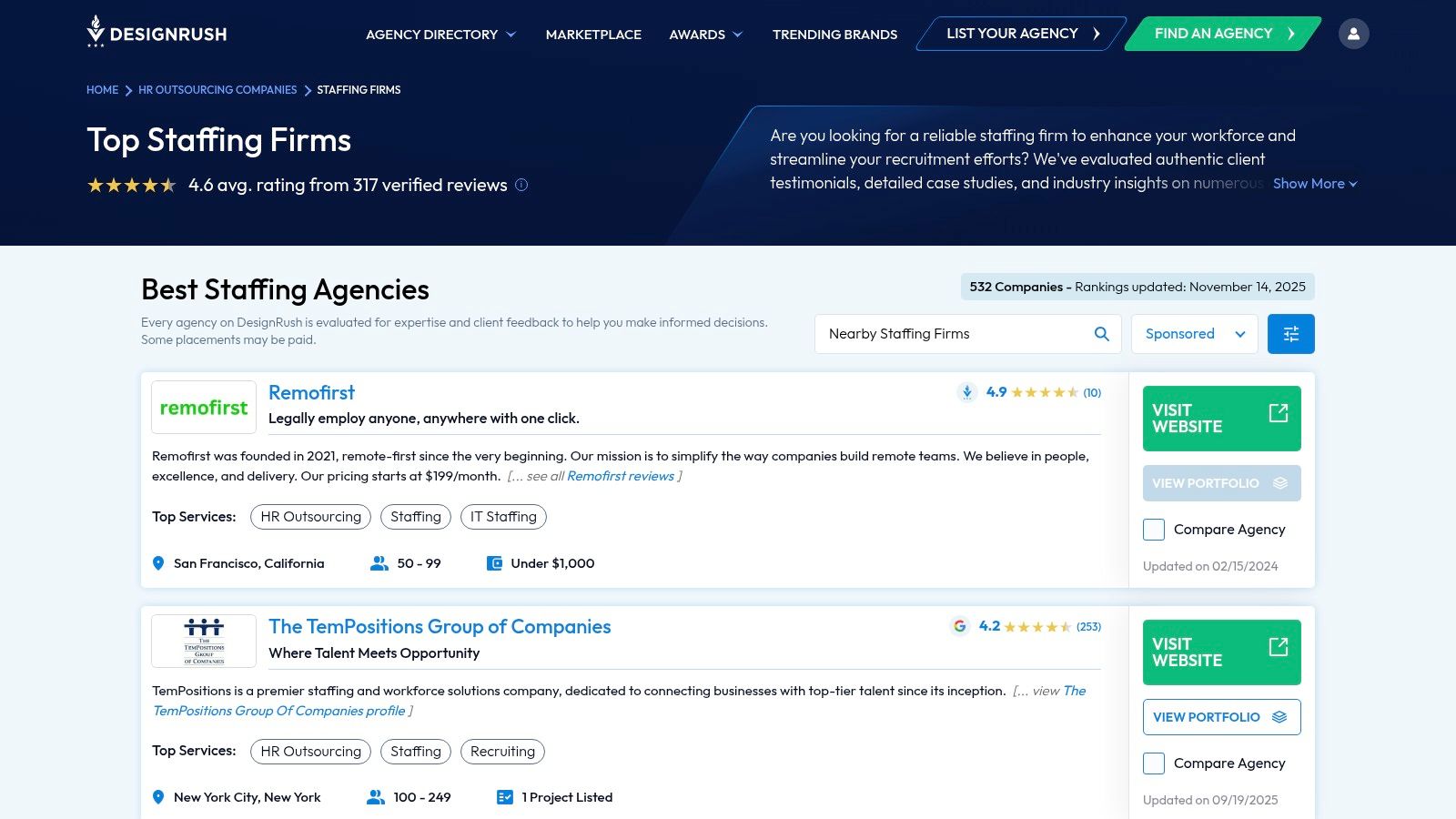Viewport: 1456px width, 819px height.
Task: Click the TemPositions Group logo thumbnail
Action: pos(204,641)
